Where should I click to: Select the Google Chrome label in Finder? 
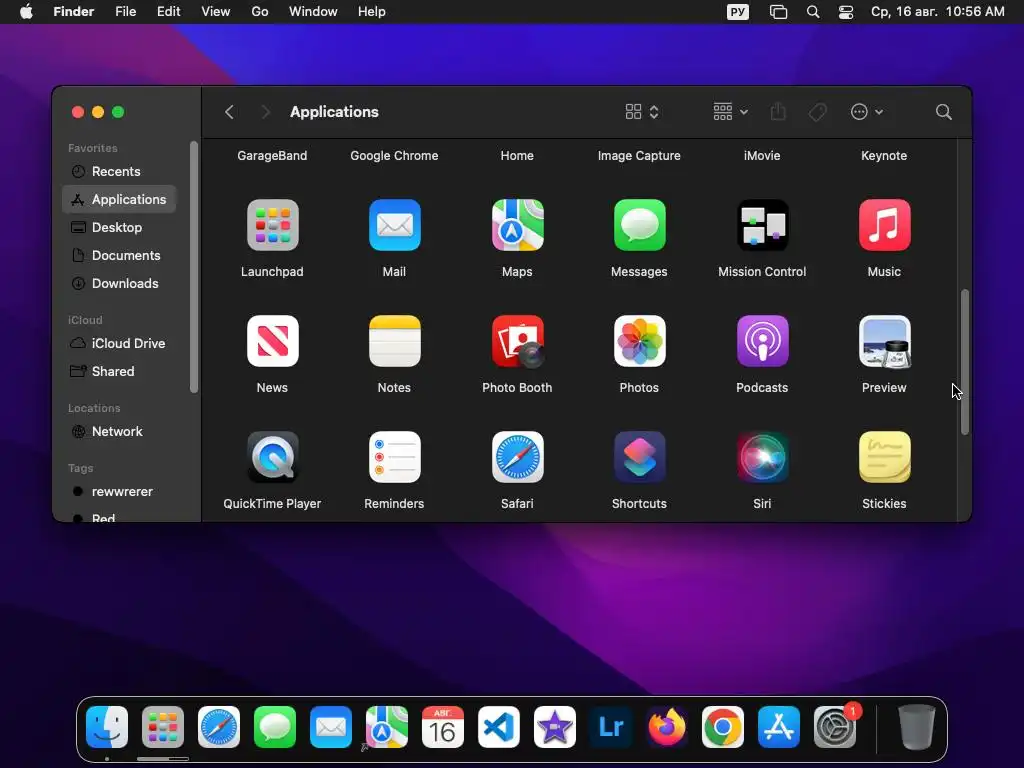point(394,155)
